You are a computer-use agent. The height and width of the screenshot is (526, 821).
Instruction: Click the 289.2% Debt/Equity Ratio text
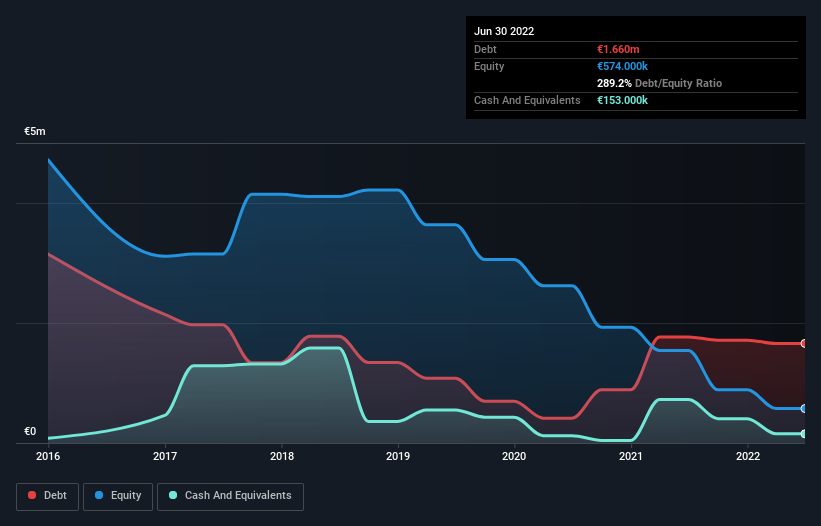click(659, 83)
